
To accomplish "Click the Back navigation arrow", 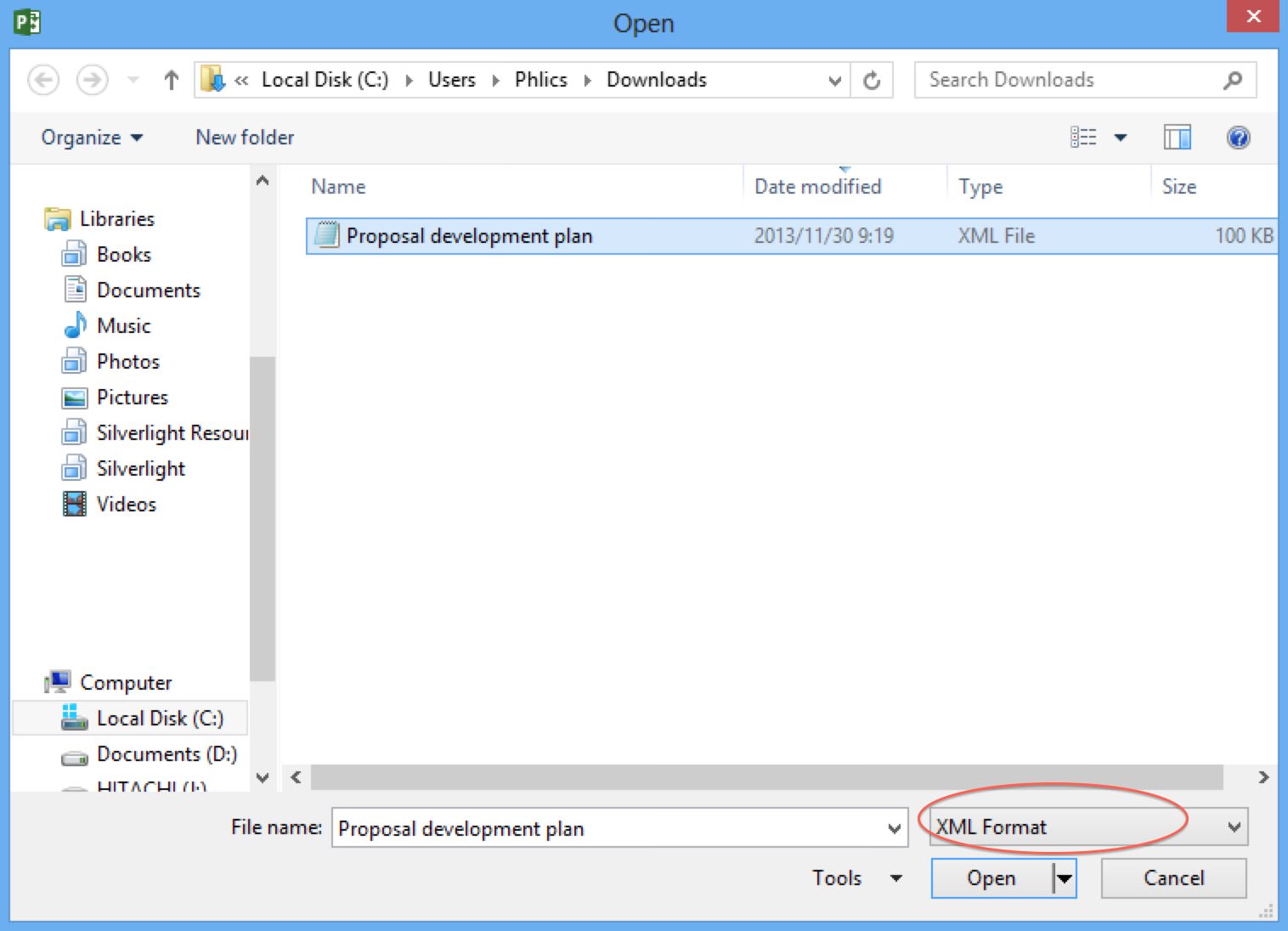I will (x=43, y=81).
